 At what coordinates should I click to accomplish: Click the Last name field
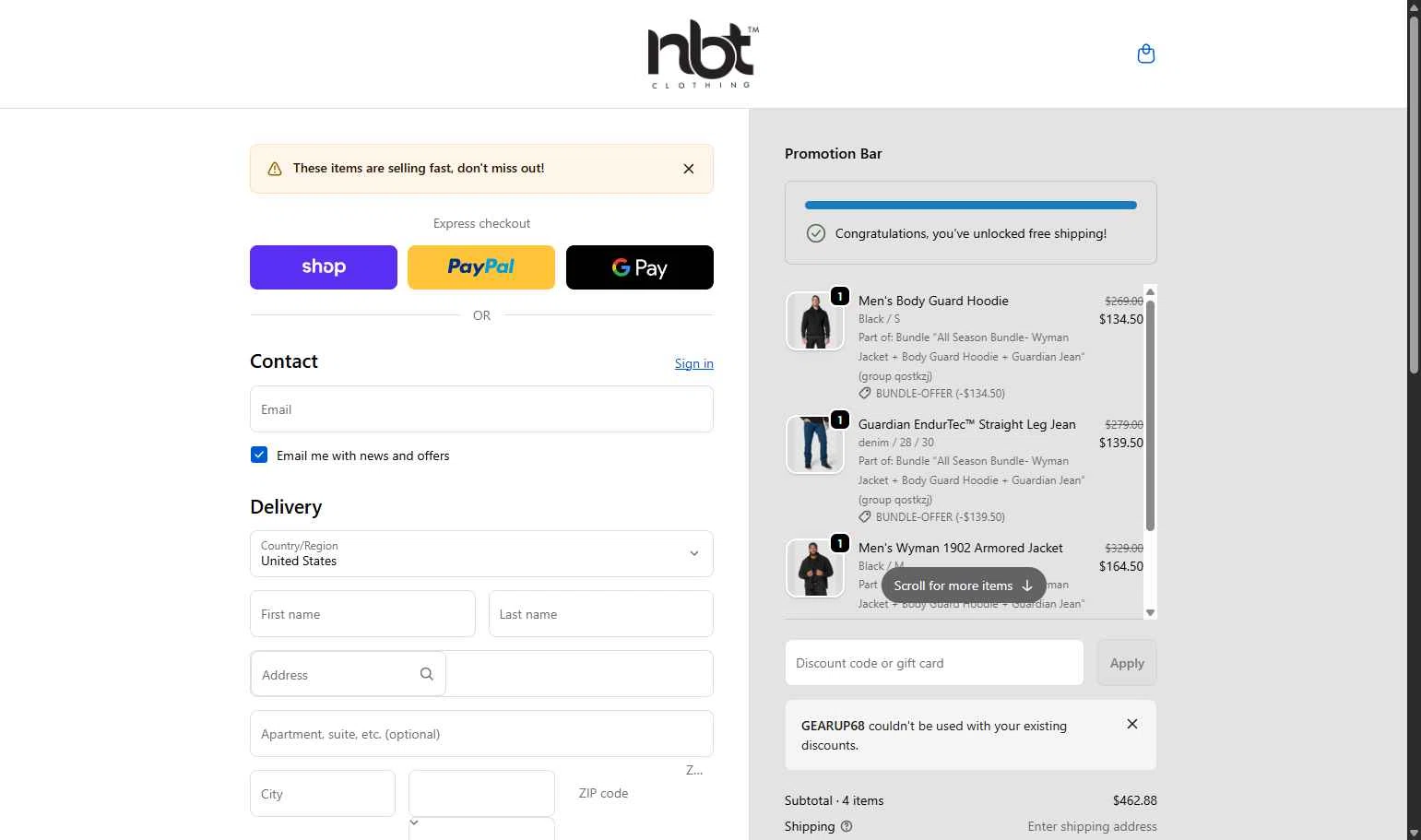click(x=601, y=614)
